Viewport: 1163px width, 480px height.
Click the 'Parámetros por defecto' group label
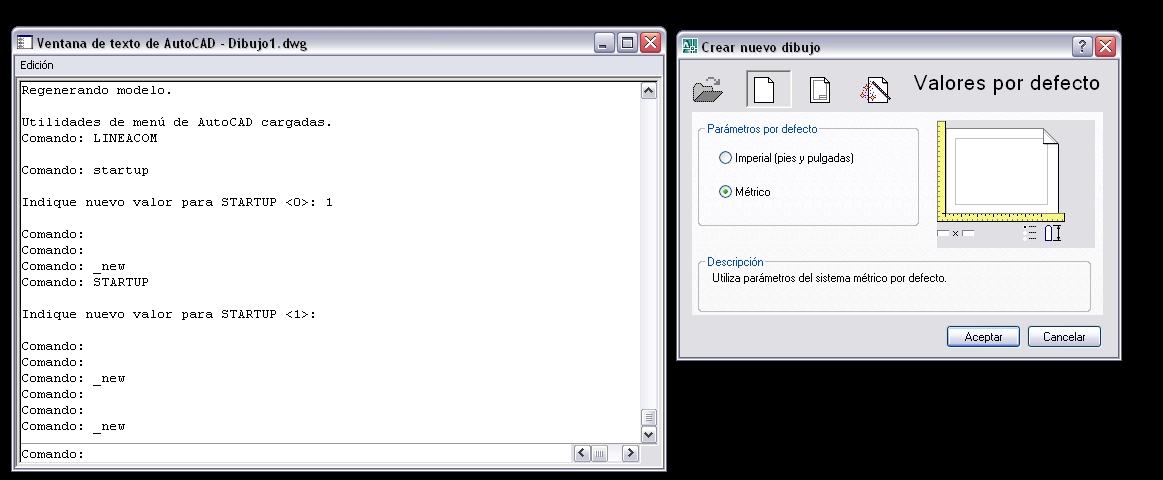tap(762, 129)
